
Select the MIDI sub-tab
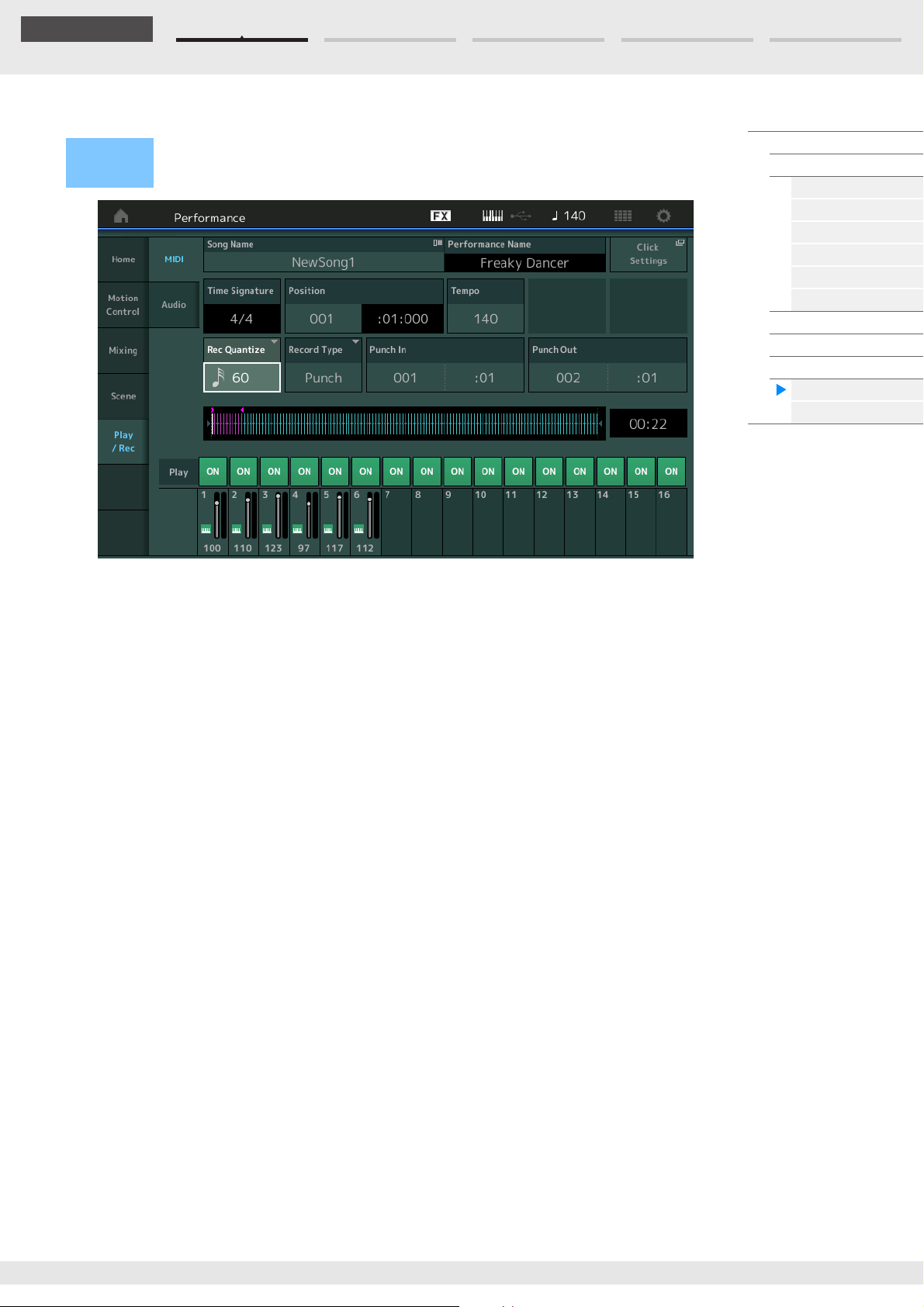(x=174, y=260)
